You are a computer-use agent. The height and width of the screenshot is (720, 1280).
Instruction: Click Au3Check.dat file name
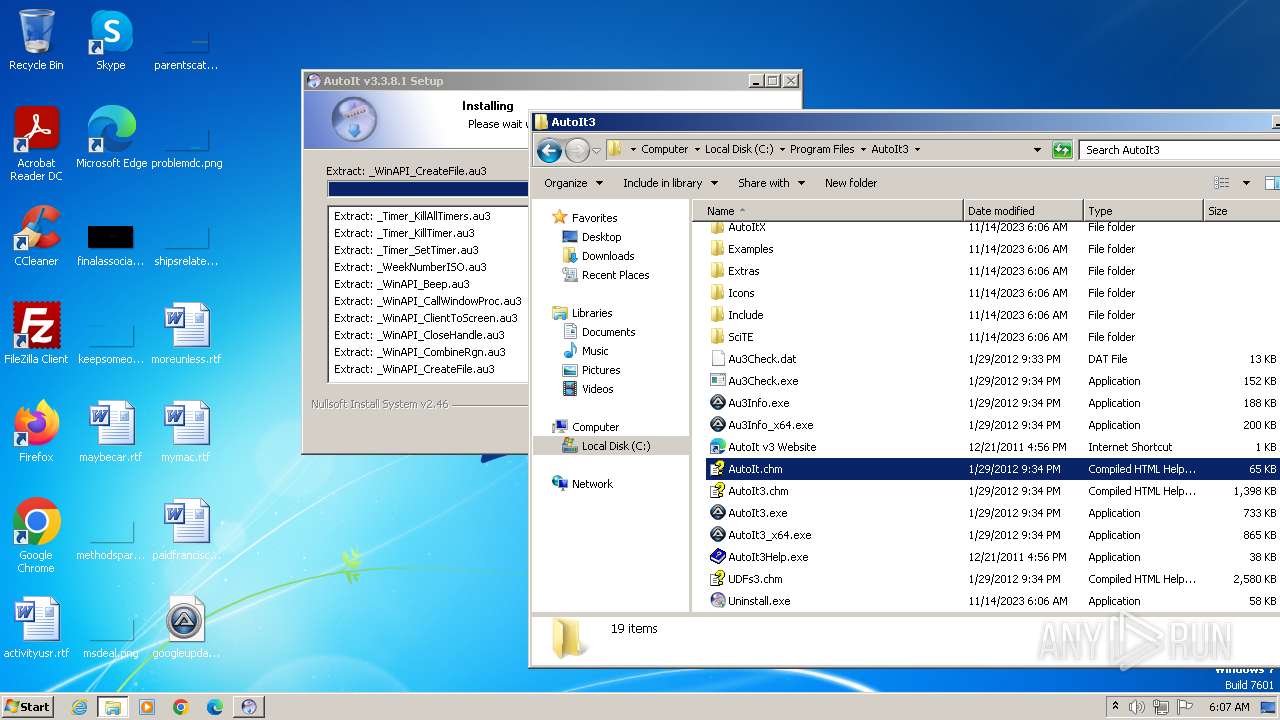pos(762,359)
